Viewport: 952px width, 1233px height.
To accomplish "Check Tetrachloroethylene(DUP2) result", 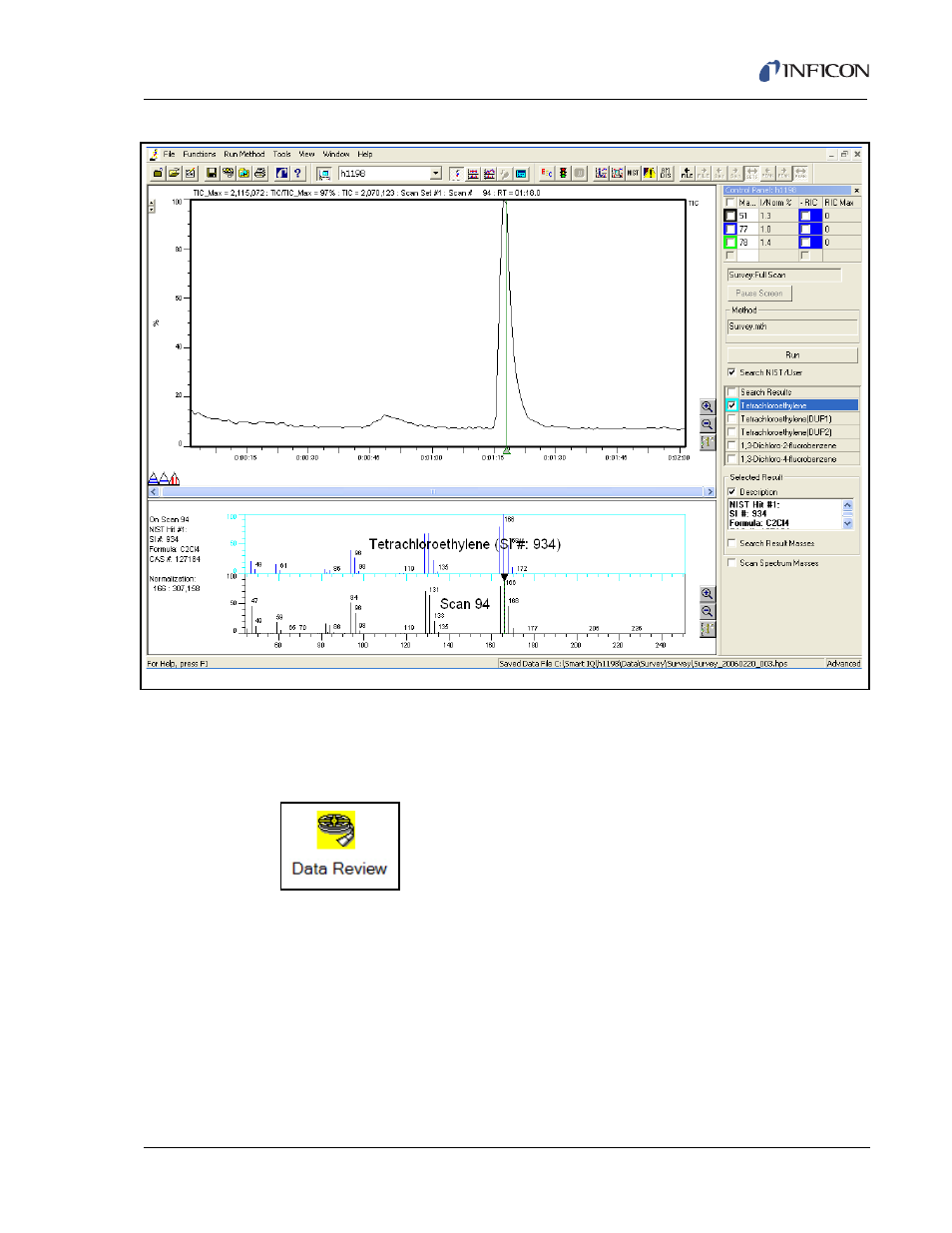I will [x=731, y=432].
